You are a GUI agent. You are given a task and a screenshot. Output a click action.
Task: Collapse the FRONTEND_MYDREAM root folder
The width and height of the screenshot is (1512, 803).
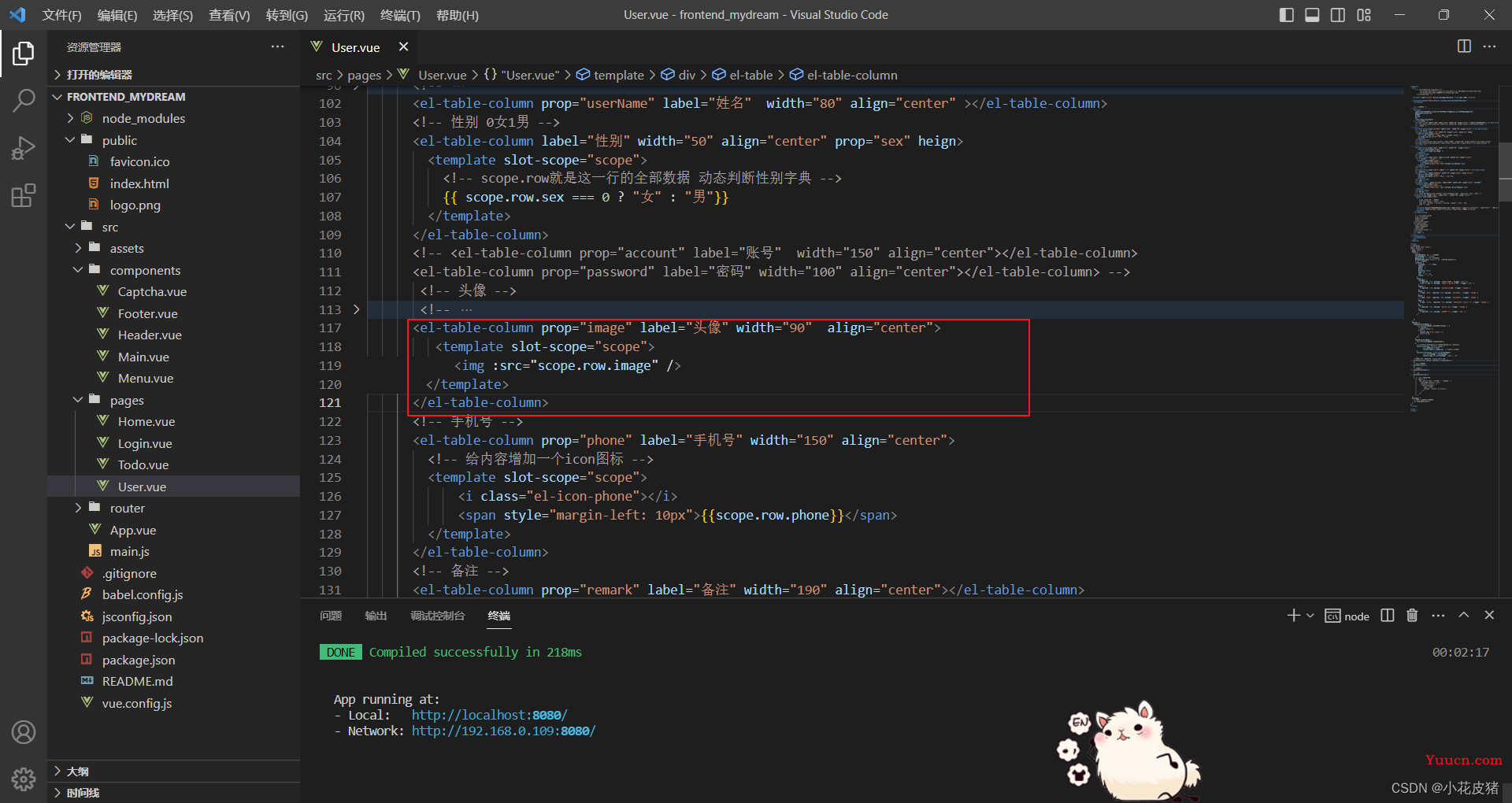[173, 97]
